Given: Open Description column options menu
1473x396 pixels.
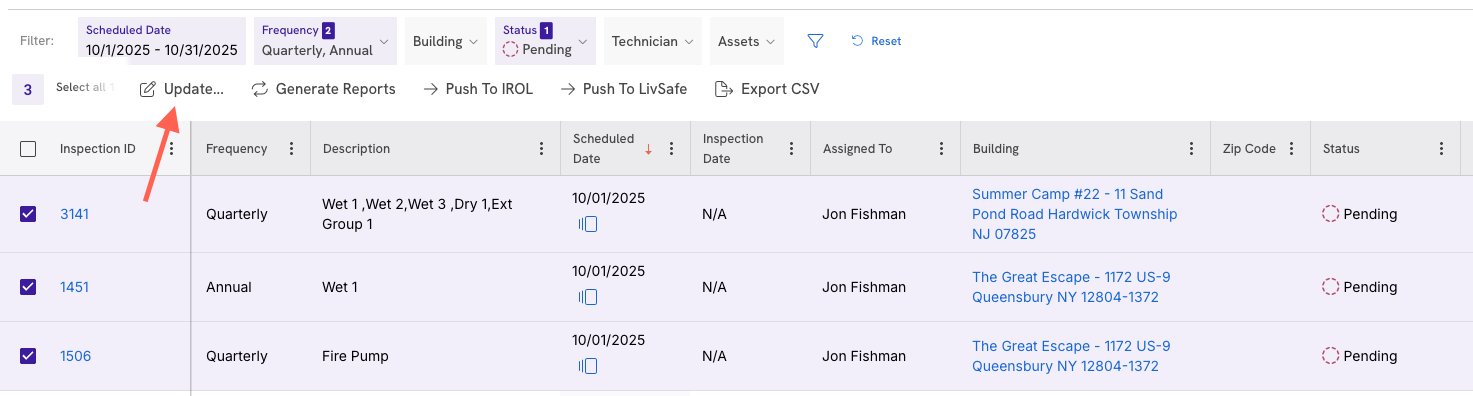Looking at the screenshot, I should tap(541, 149).
